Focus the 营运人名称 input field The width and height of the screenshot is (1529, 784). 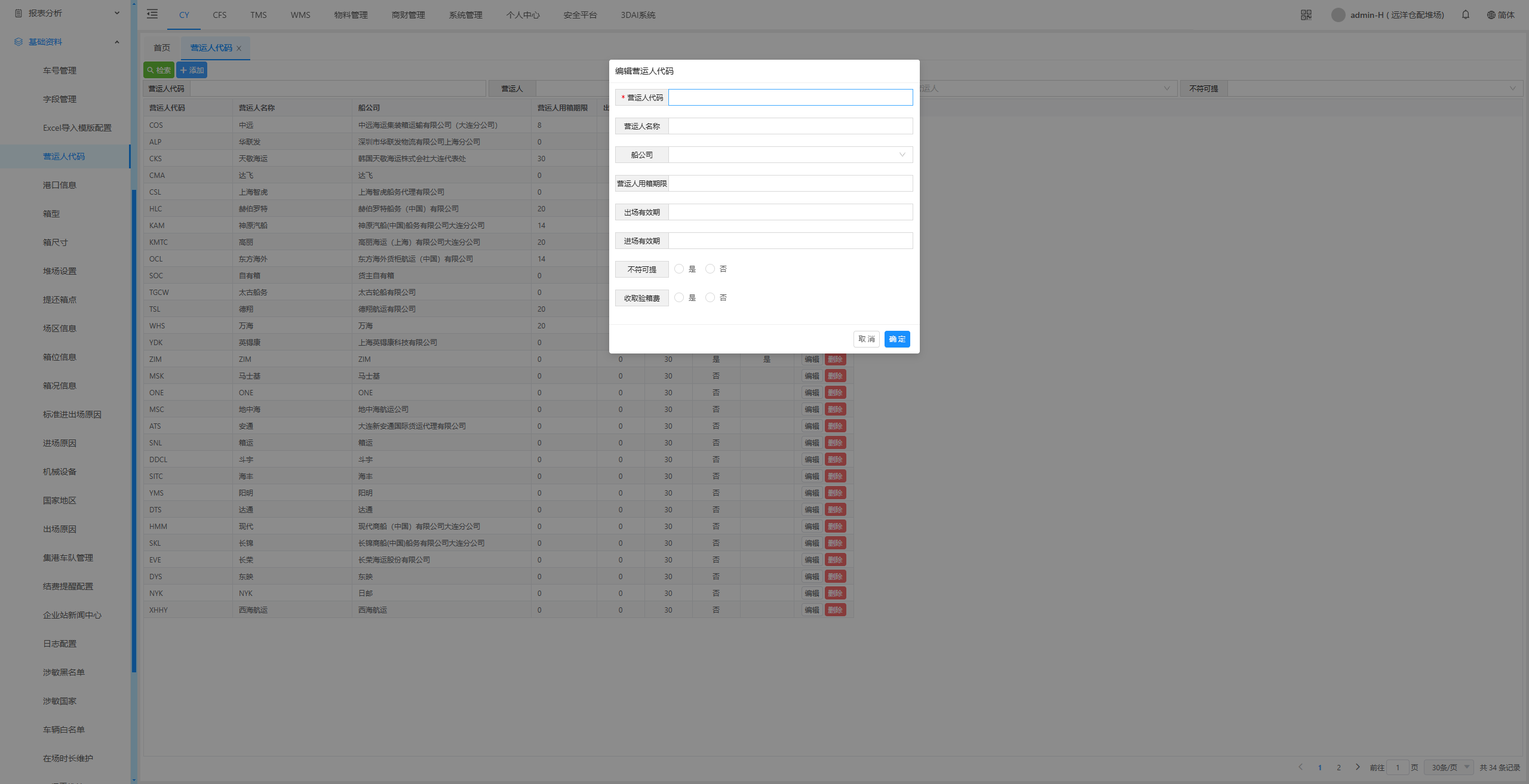coord(790,126)
